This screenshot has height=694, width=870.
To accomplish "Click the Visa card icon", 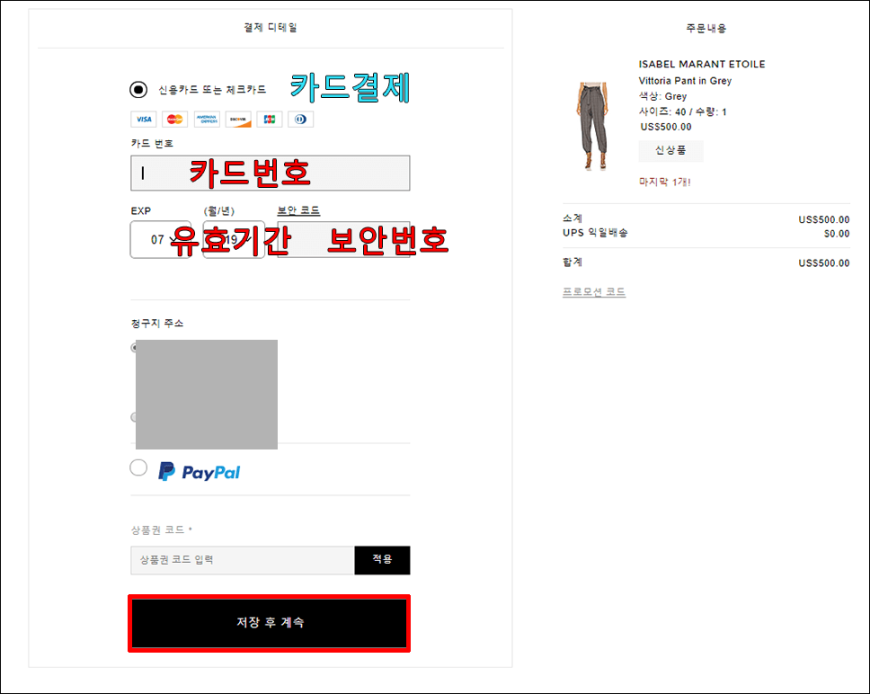I will pos(144,119).
